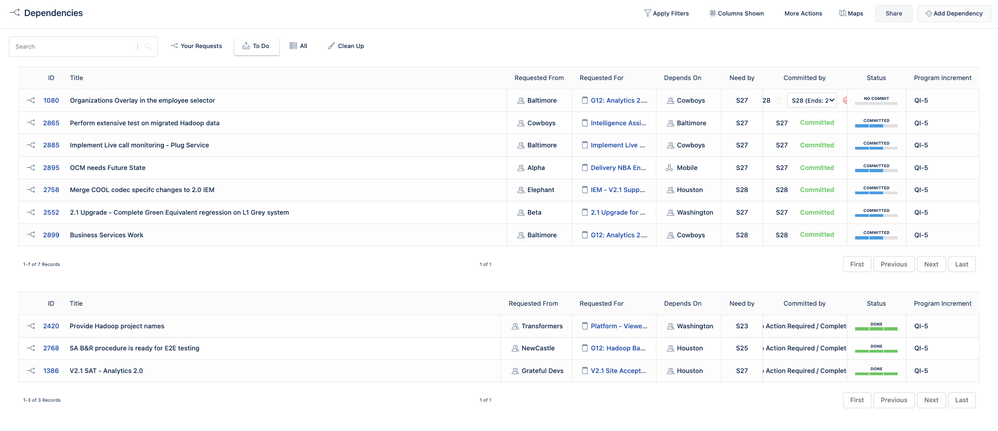Switch to the All view
Image resolution: width=998 pixels, height=431 pixels.
point(298,46)
